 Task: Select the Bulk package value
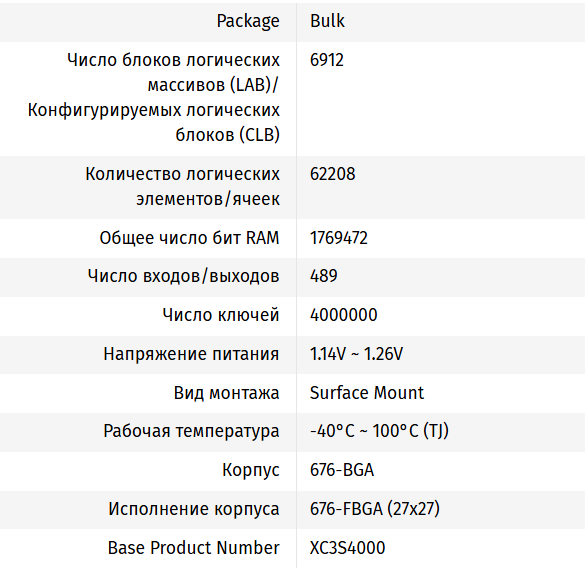tap(327, 21)
